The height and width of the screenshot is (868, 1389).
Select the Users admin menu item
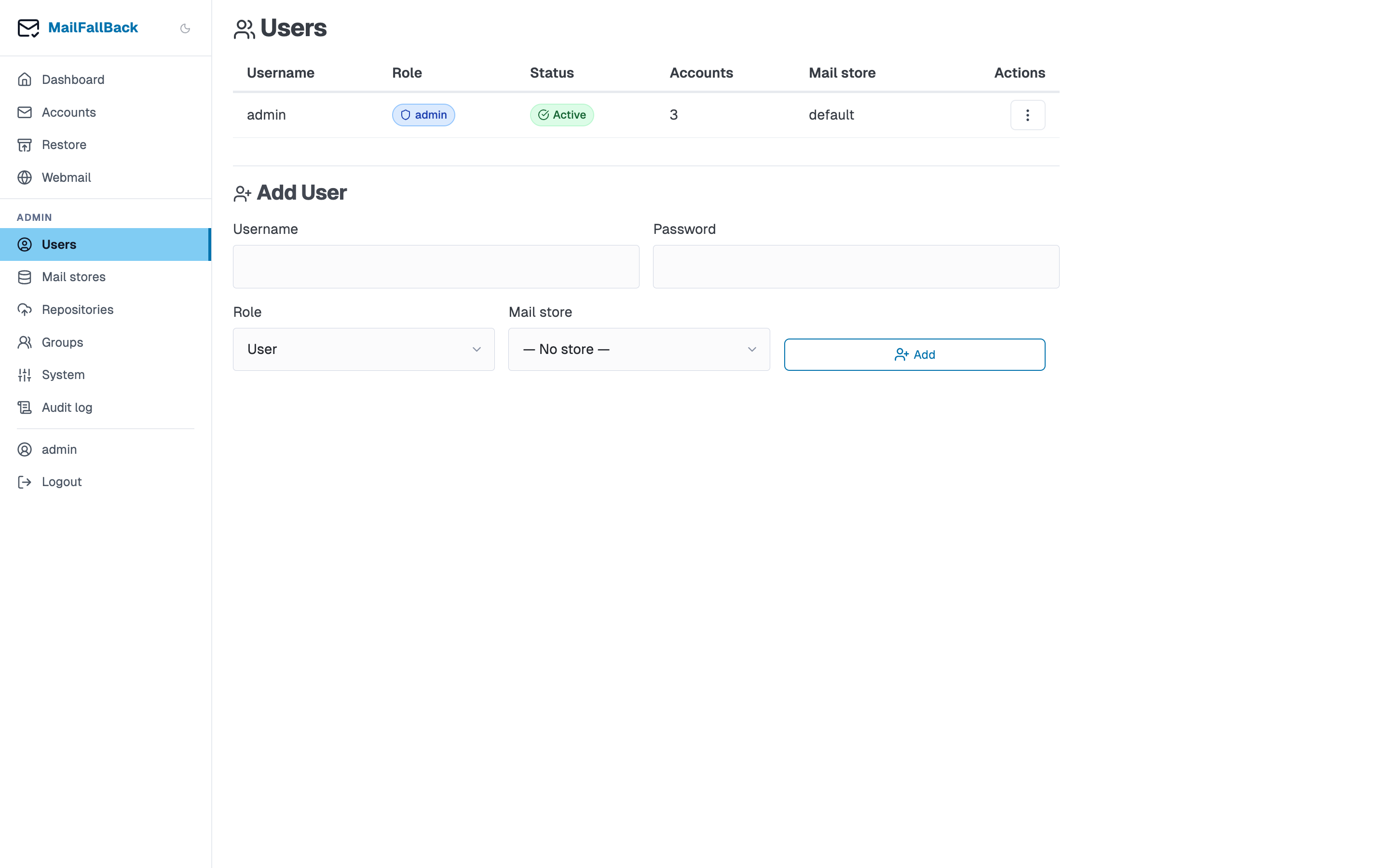tap(106, 244)
